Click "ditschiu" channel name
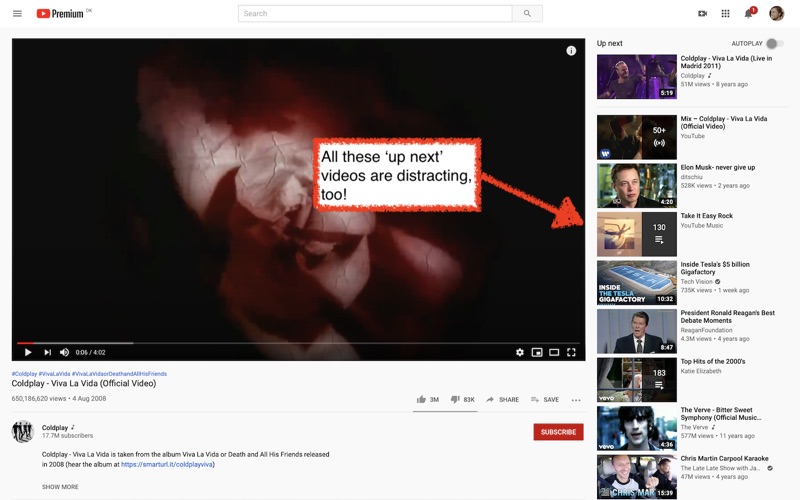This screenshot has height=500, width=800. pyautogui.click(x=691, y=177)
